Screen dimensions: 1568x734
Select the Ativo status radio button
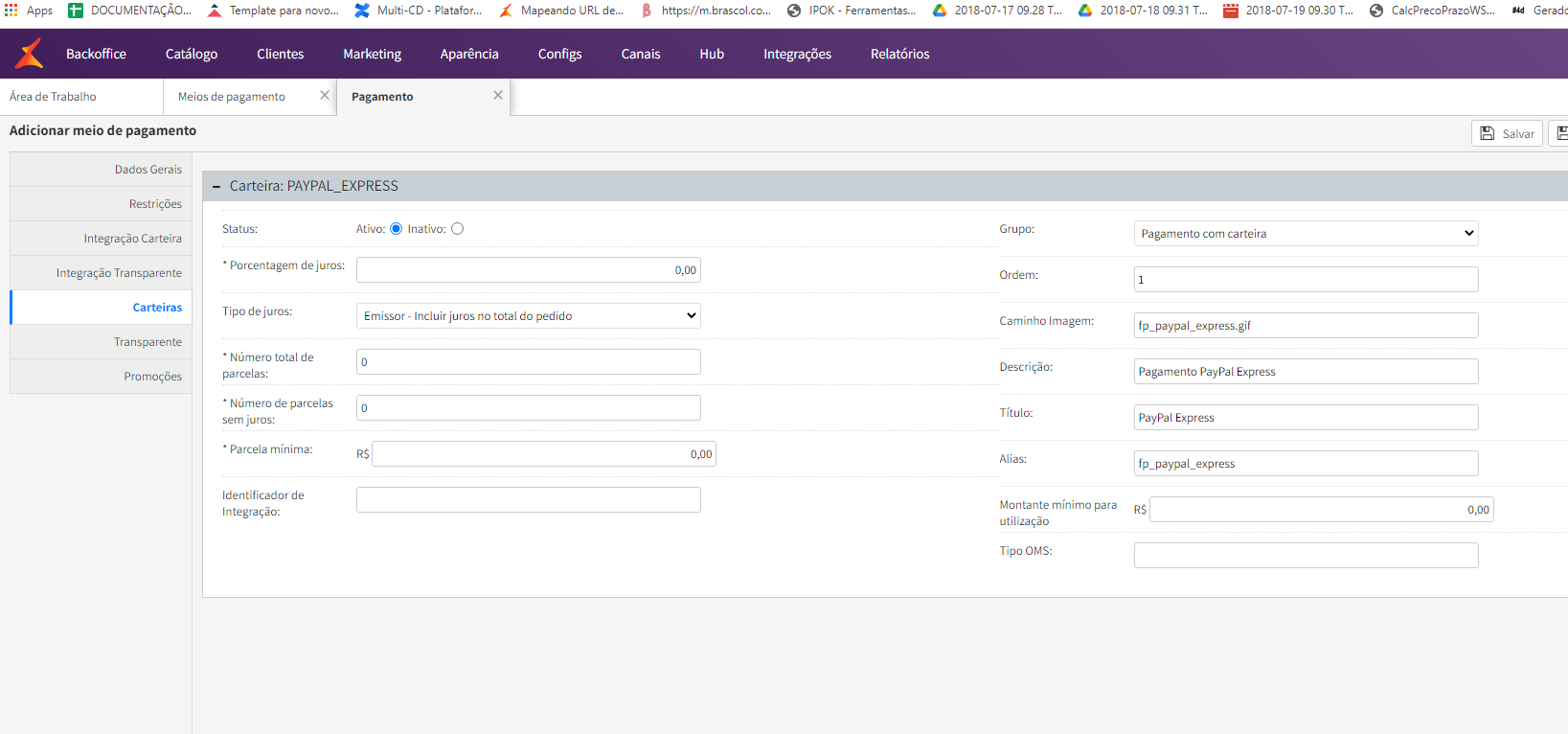[396, 229]
